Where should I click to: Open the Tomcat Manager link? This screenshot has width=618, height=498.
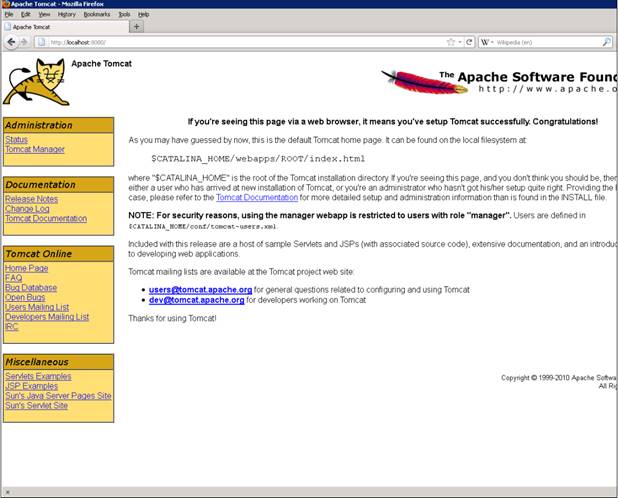(34, 150)
